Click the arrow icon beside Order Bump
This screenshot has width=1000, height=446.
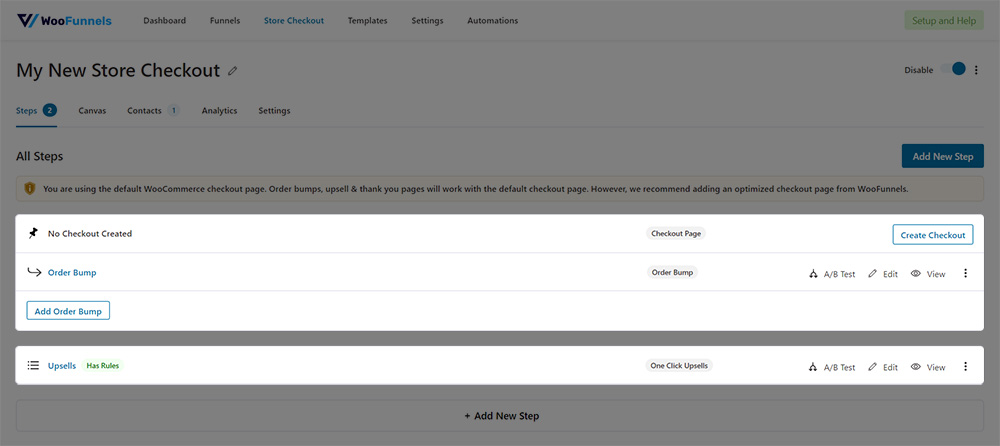34,272
